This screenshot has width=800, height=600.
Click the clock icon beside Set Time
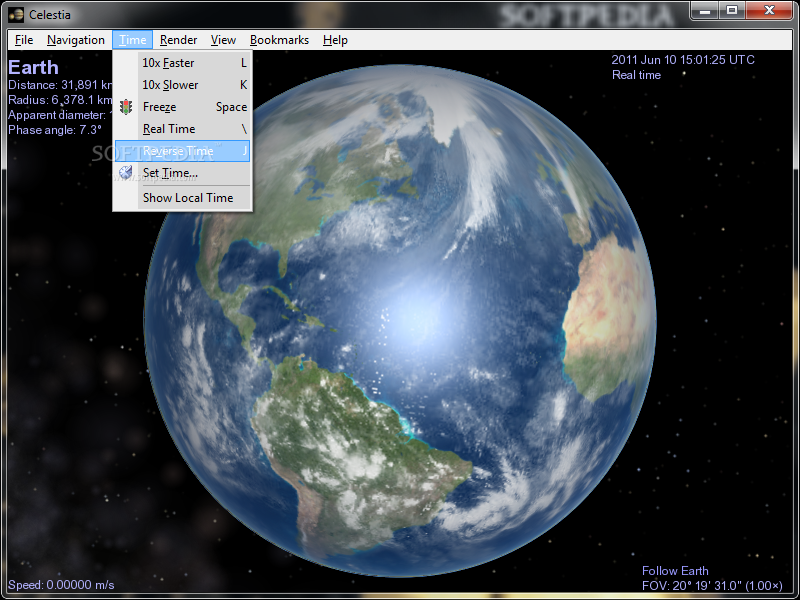pos(126,172)
